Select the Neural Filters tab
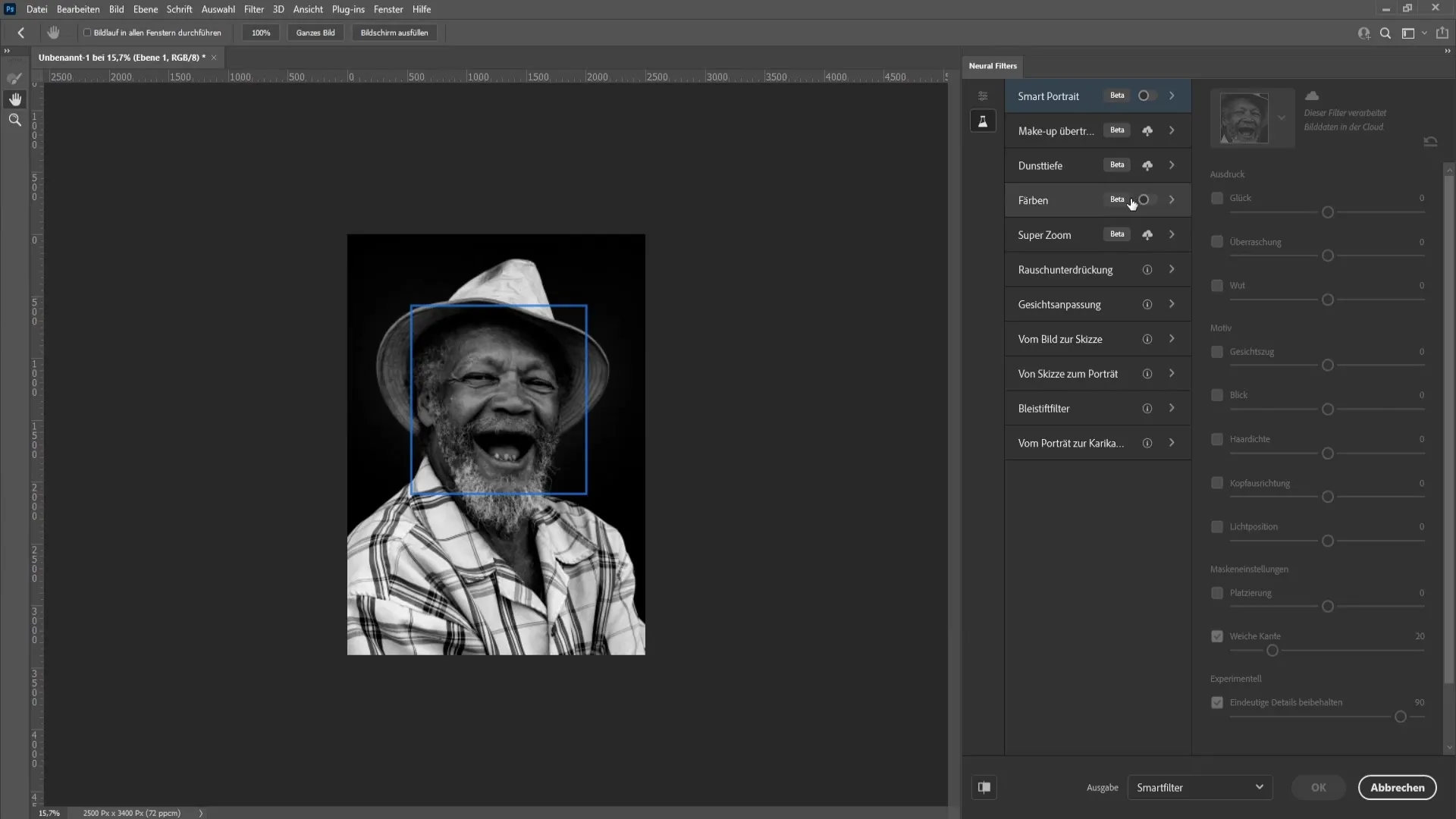1456x819 pixels. tap(993, 66)
